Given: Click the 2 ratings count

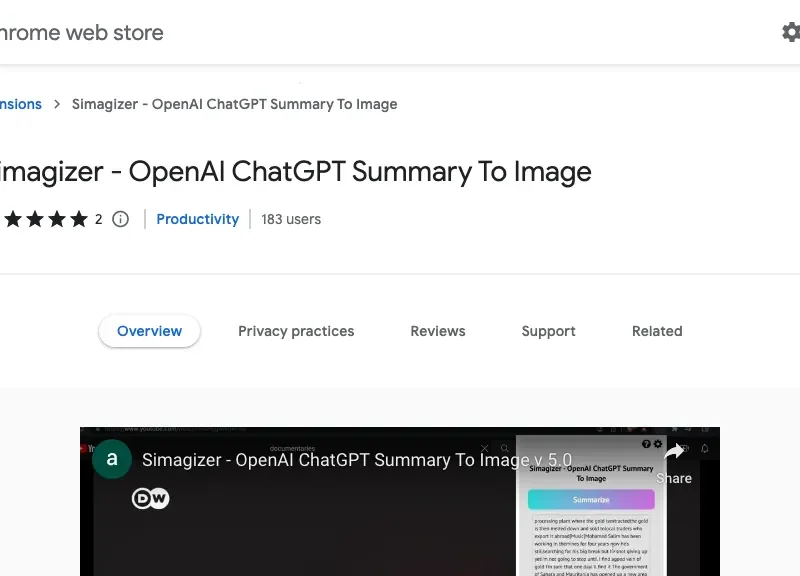Looking at the screenshot, I should coord(99,219).
